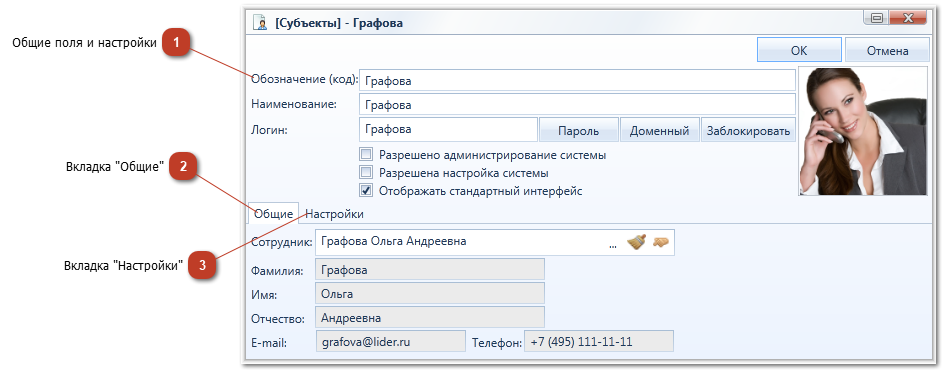This screenshot has height=373, width=945.
Task: Click the broom clear icon in Сотрудник field
Action: (x=636, y=242)
